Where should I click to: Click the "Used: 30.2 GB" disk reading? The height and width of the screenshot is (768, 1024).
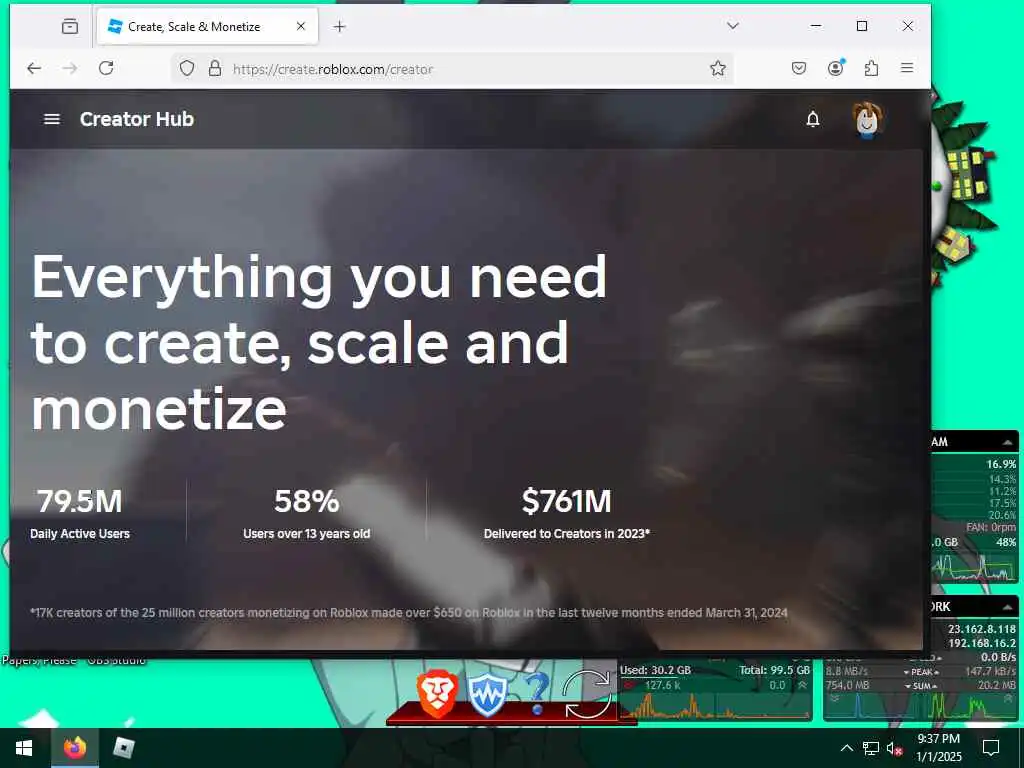click(655, 670)
